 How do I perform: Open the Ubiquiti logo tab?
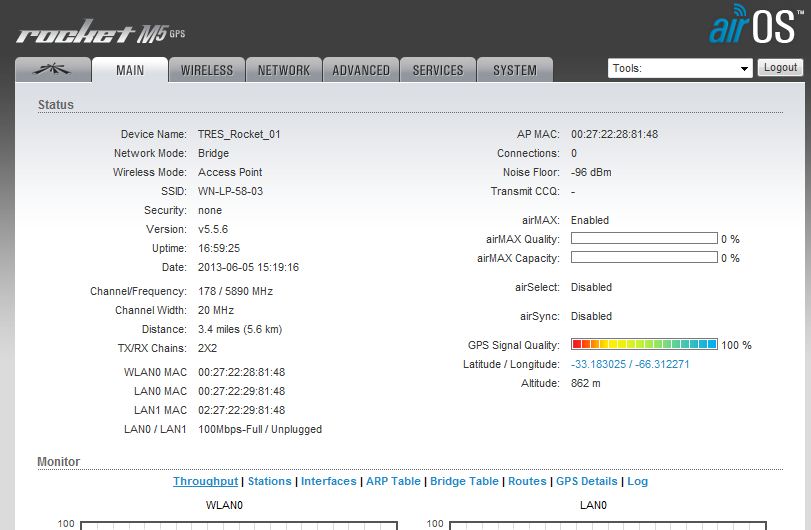tap(52, 70)
